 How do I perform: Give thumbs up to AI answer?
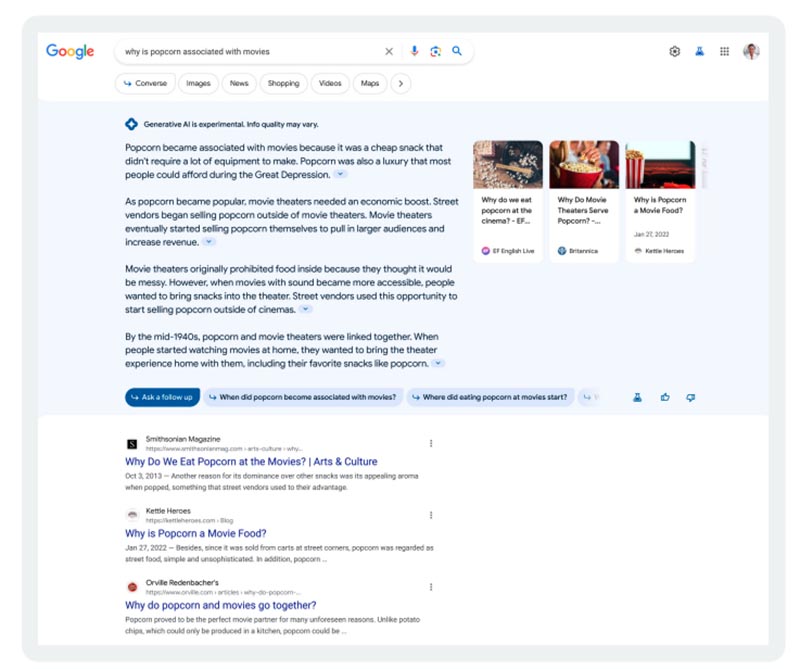(x=665, y=397)
